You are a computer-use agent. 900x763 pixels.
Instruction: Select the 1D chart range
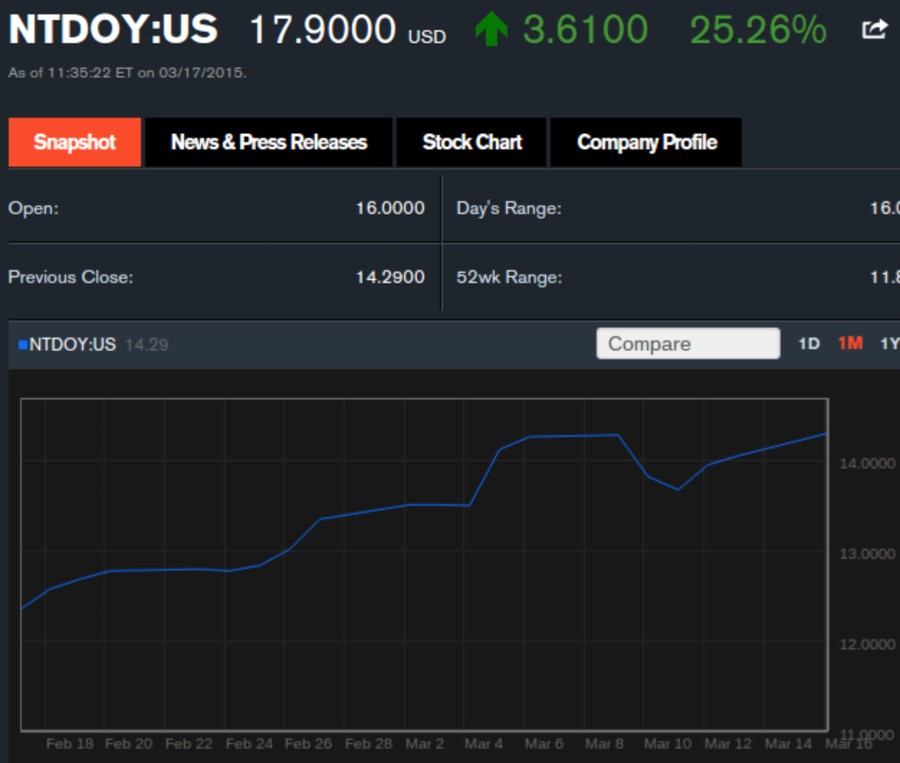click(x=810, y=343)
